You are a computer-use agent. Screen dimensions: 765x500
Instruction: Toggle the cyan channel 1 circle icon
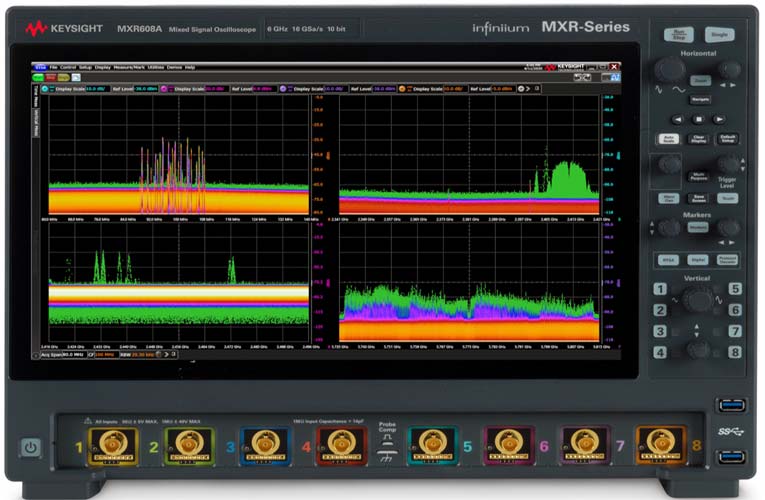[x=45, y=89]
